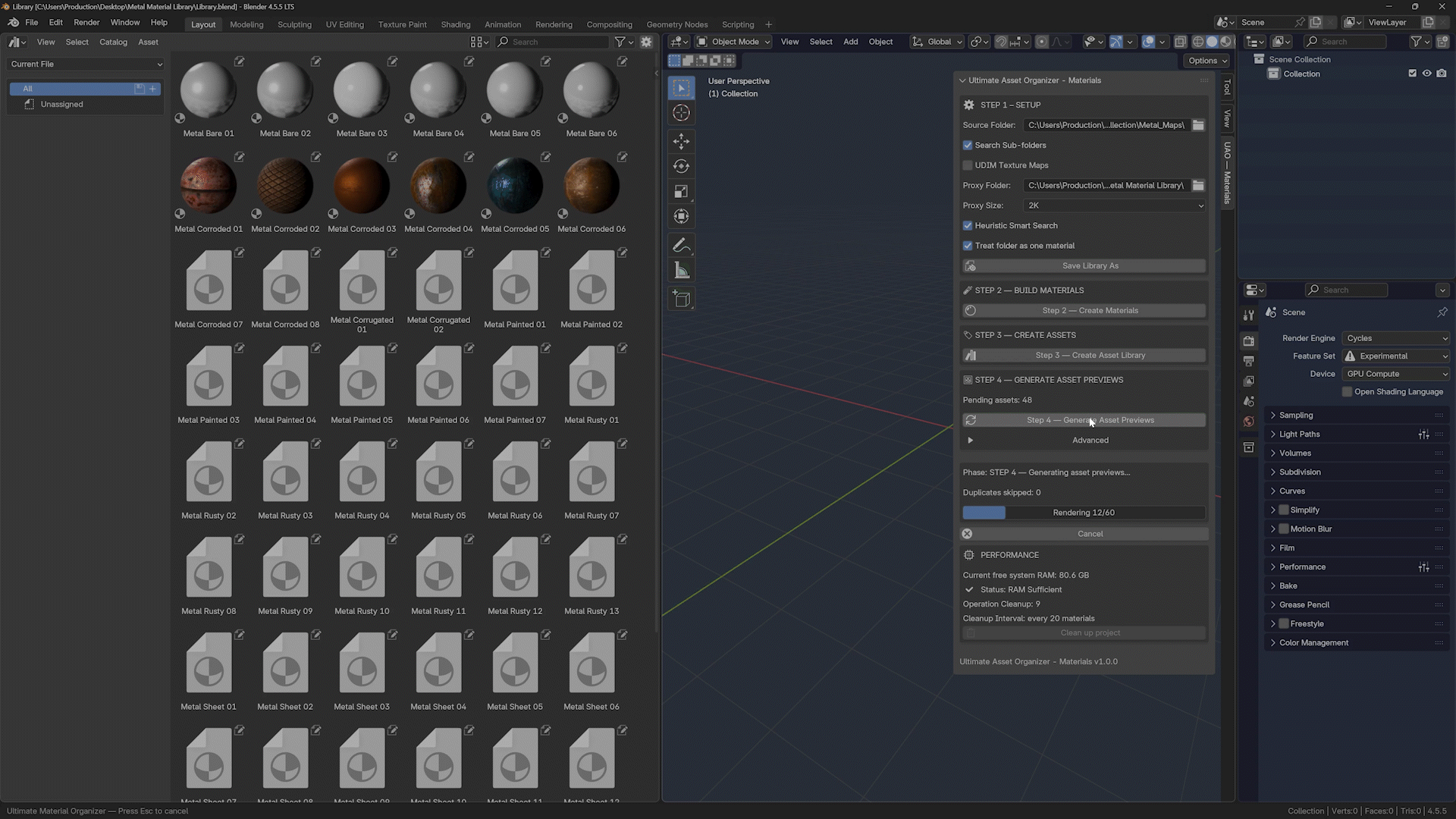This screenshot has height=819, width=1456.
Task: Open asset browser settings gear
Action: 646,42
